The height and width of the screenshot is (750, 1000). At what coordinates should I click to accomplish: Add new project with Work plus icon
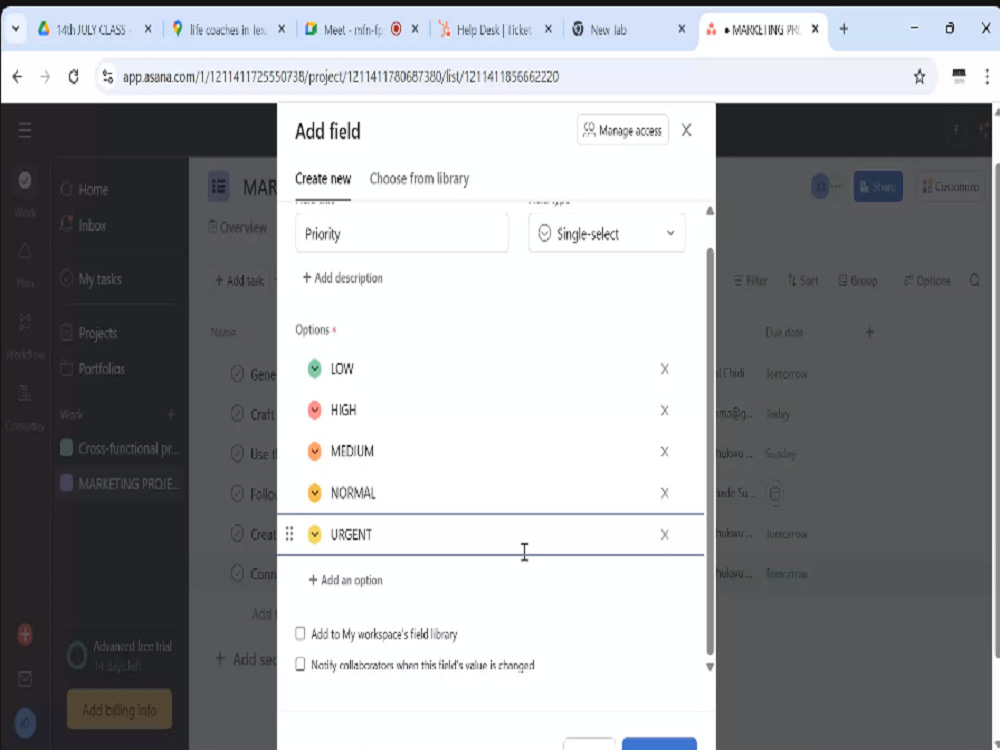click(171, 415)
